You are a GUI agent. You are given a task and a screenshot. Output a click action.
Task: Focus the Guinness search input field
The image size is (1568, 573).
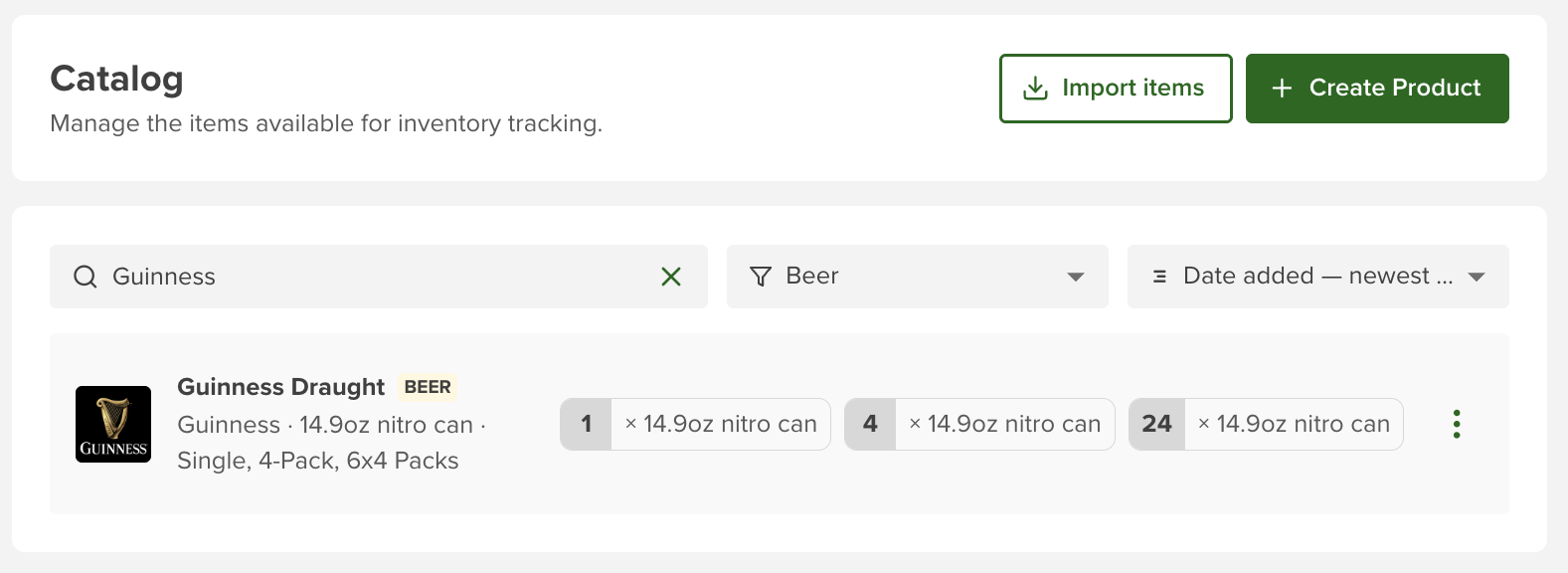(379, 277)
